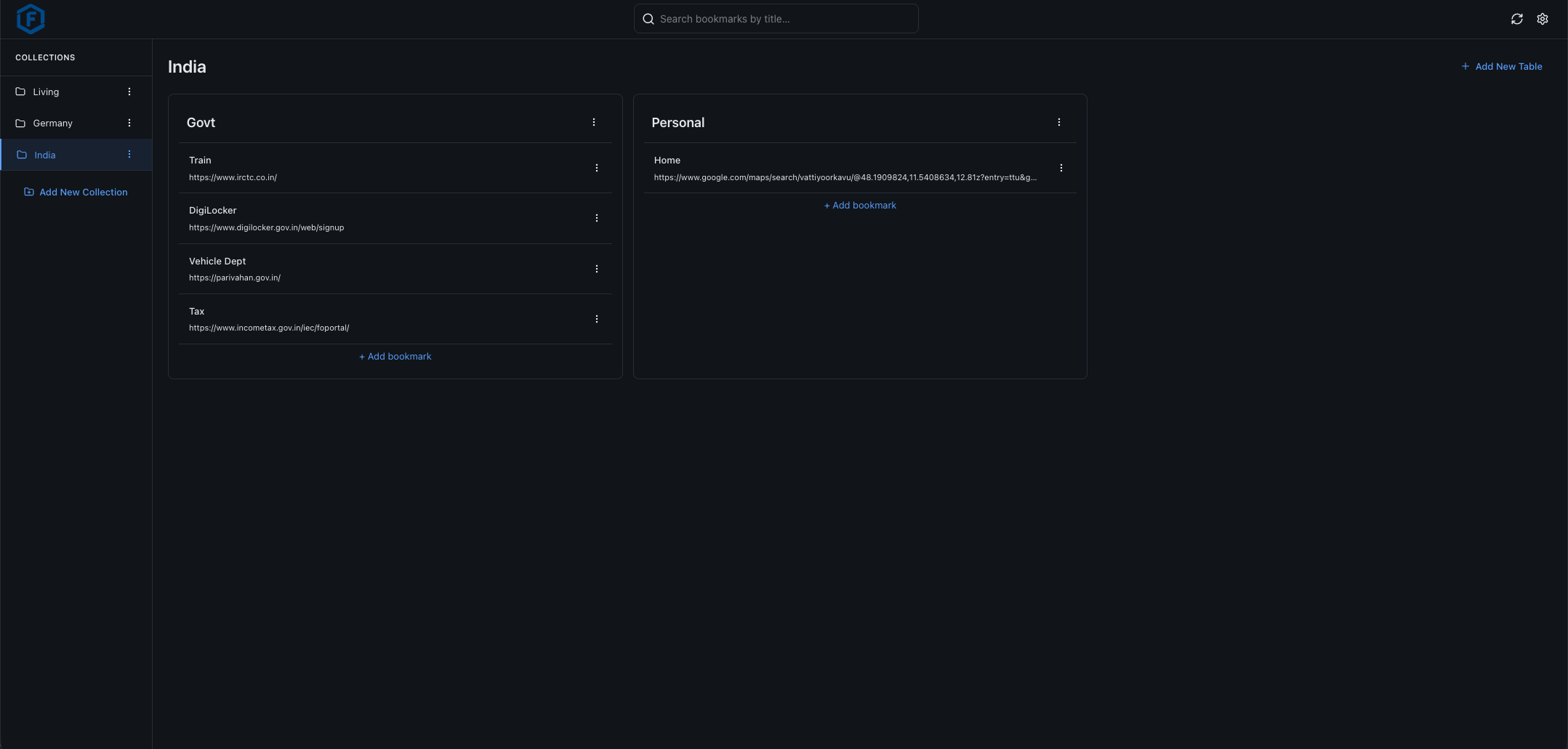Click the folder icon beside Germany collection
The width and height of the screenshot is (1568, 749).
point(20,123)
